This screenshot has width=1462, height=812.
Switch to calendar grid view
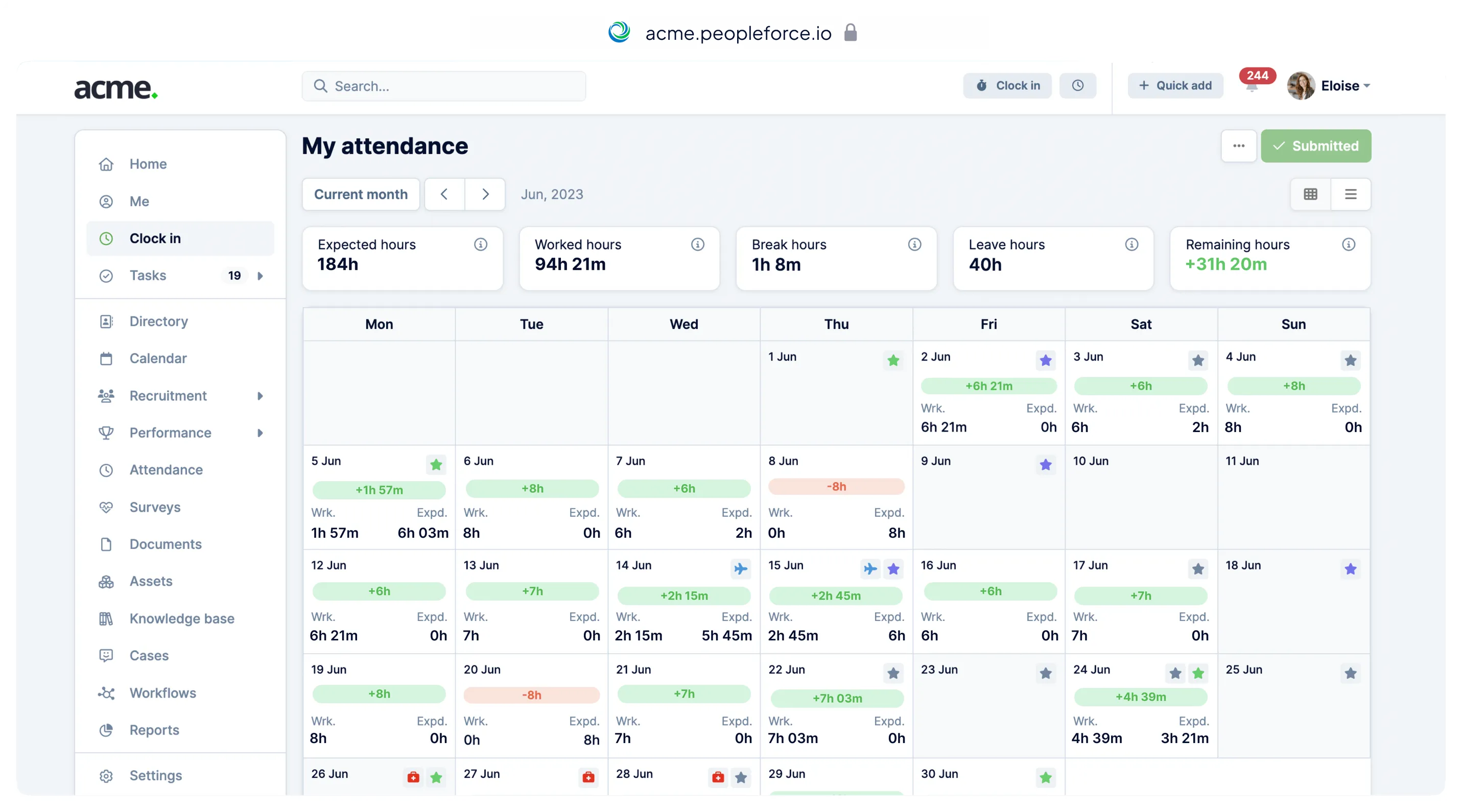pyautogui.click(x=1310, y=195)
